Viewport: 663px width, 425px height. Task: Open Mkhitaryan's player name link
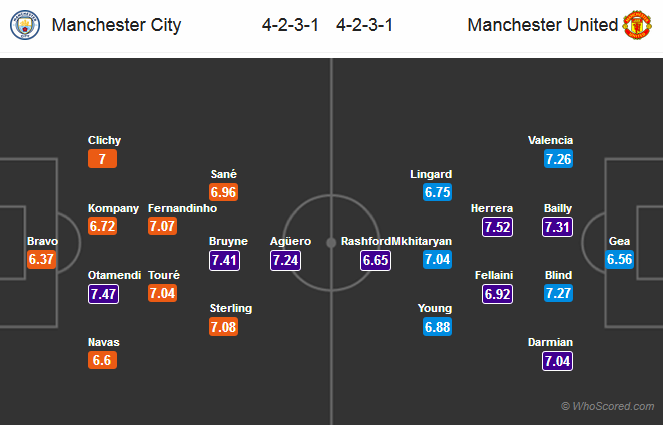tap(422, 241)
